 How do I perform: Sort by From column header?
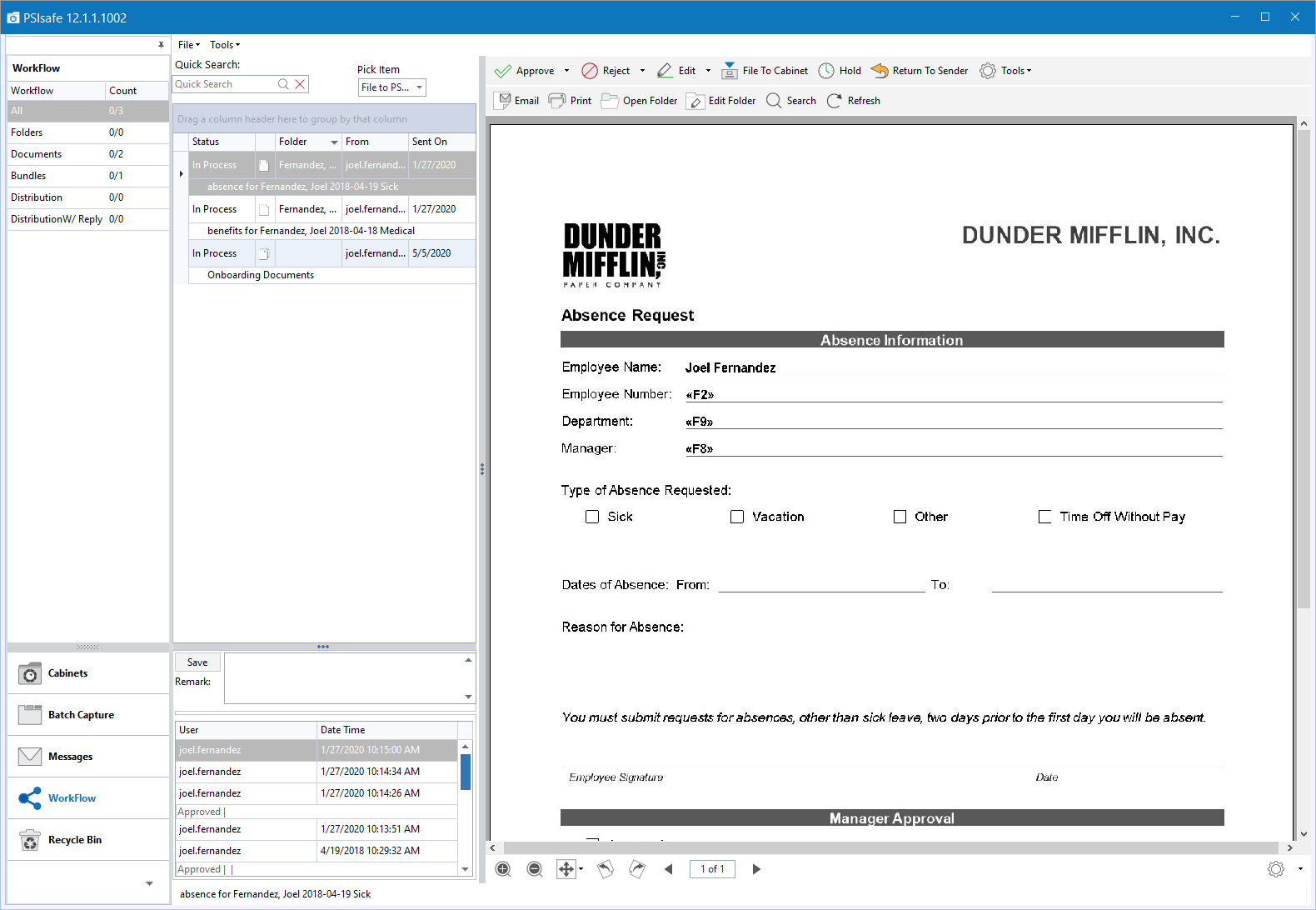375,142
